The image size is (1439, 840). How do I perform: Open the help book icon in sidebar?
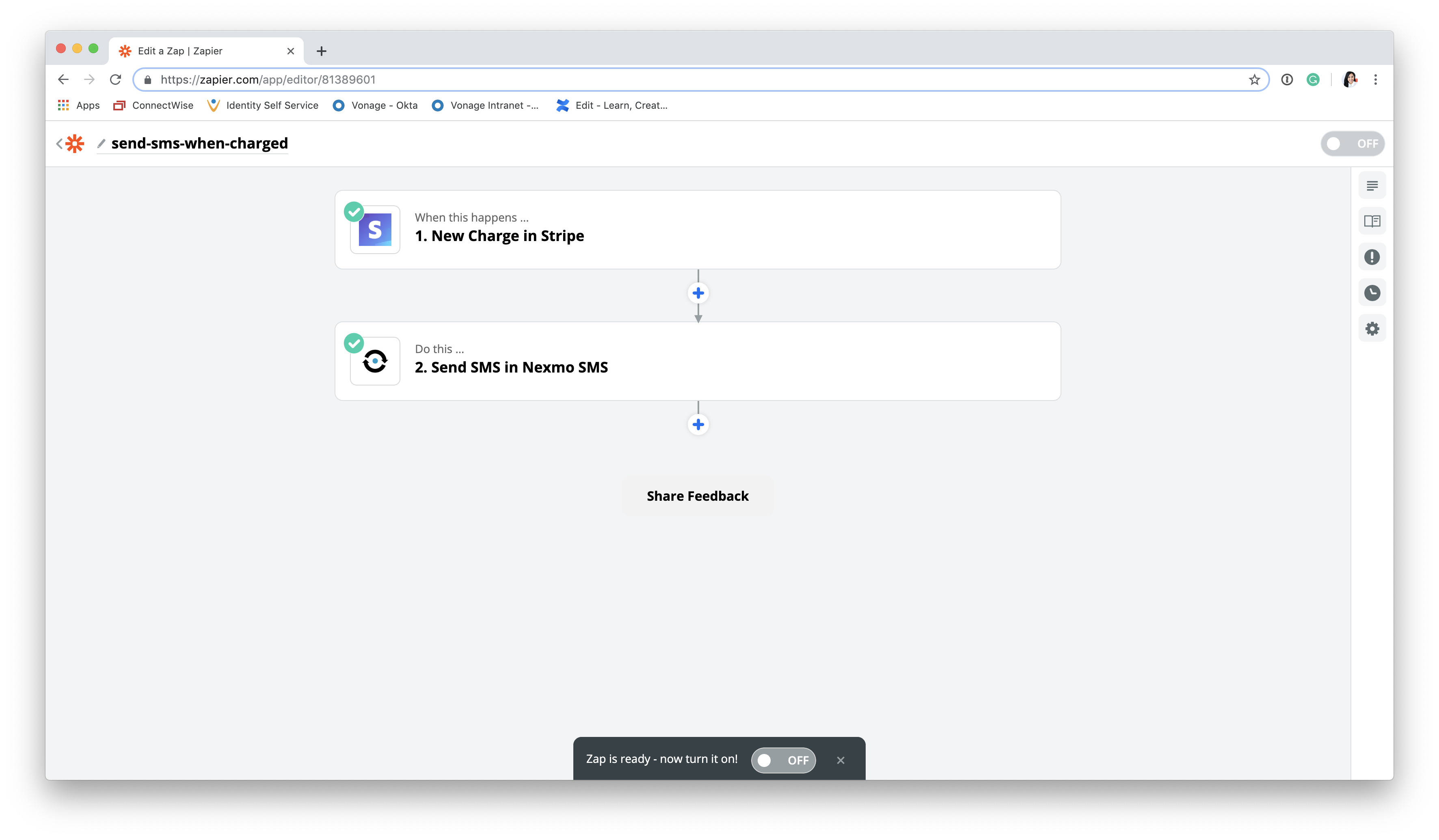point(1372,222)
